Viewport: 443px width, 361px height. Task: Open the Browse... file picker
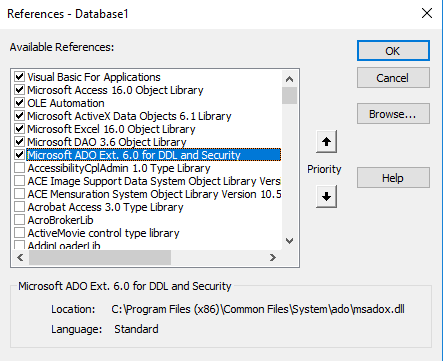coord(393,114)
